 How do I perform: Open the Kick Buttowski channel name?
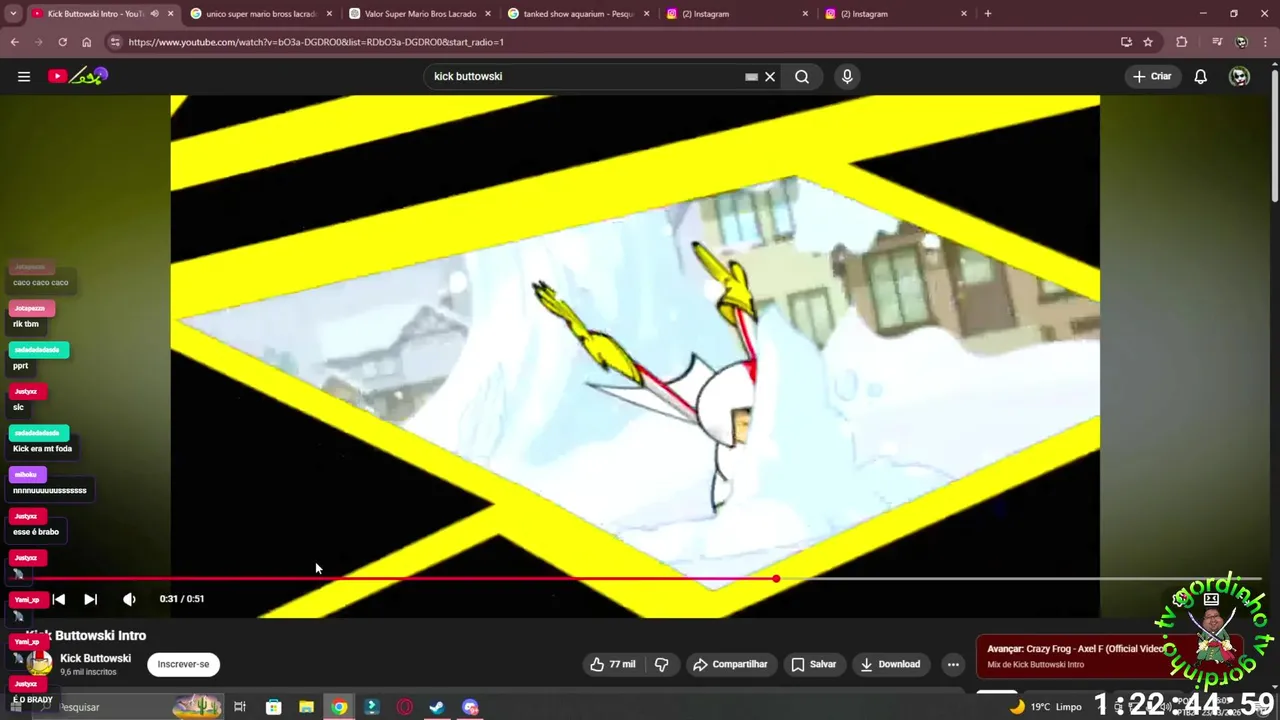(x=95, y=658)
